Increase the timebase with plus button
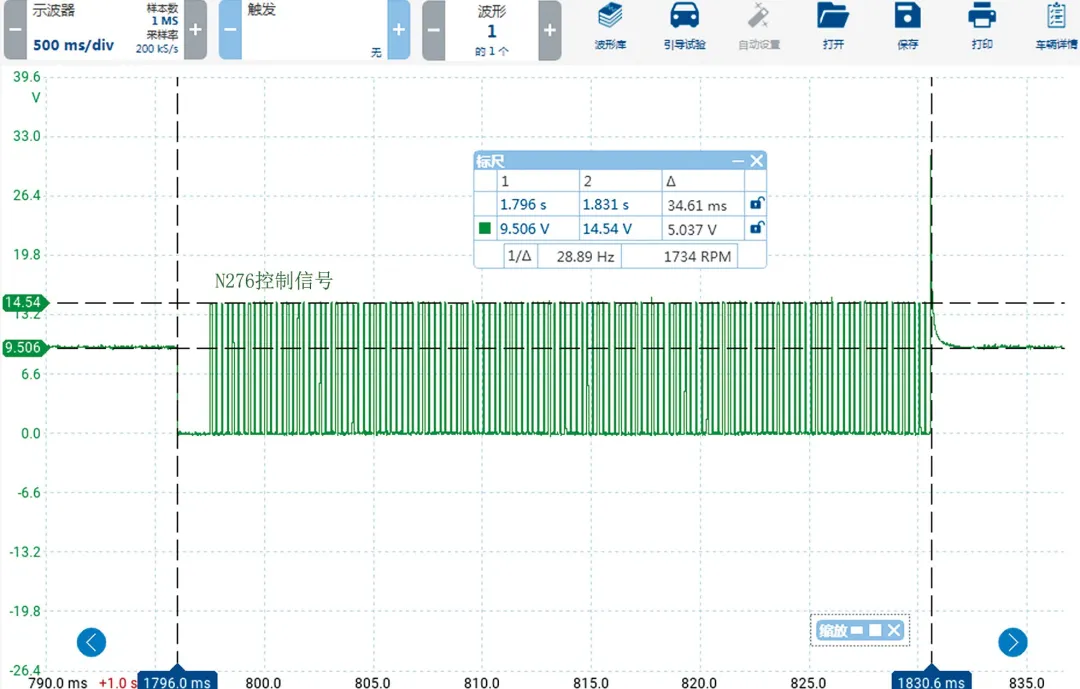 point(195,29)
